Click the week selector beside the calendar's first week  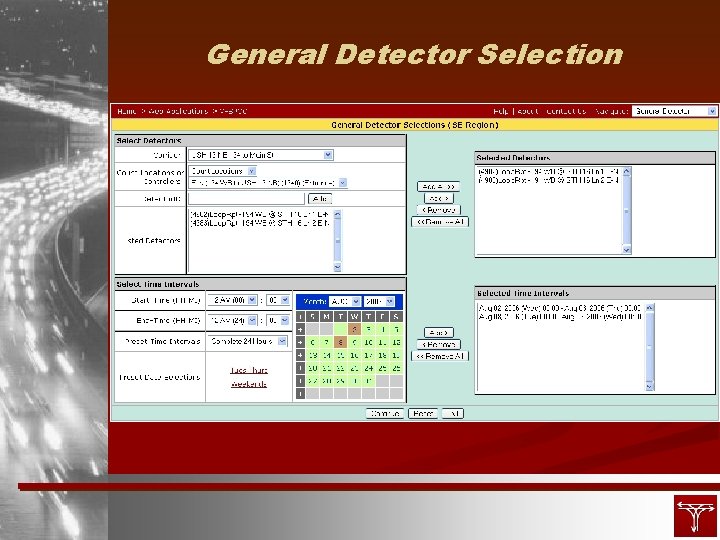tap(300, 329)
